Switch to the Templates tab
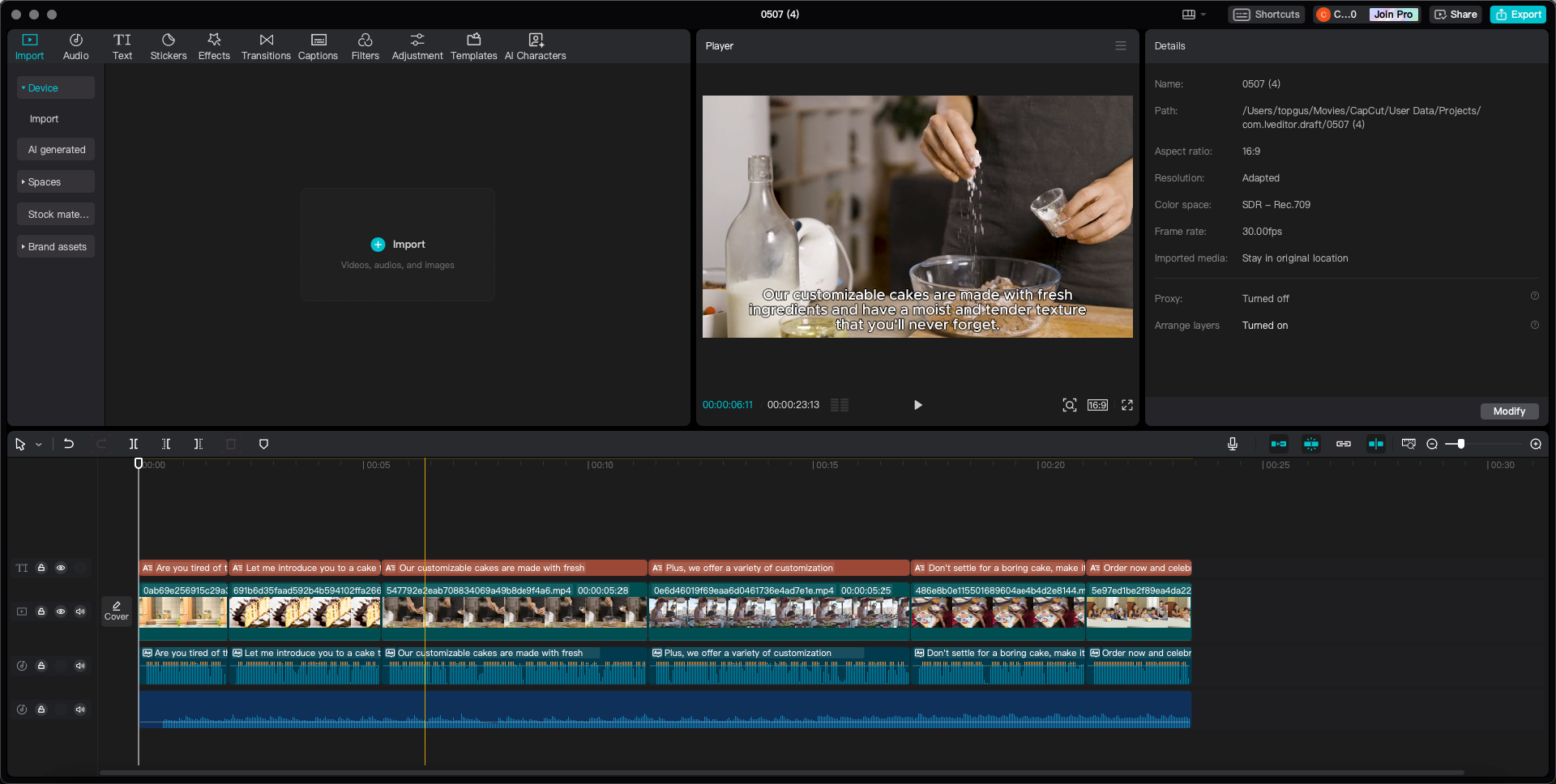 (473, 46)
